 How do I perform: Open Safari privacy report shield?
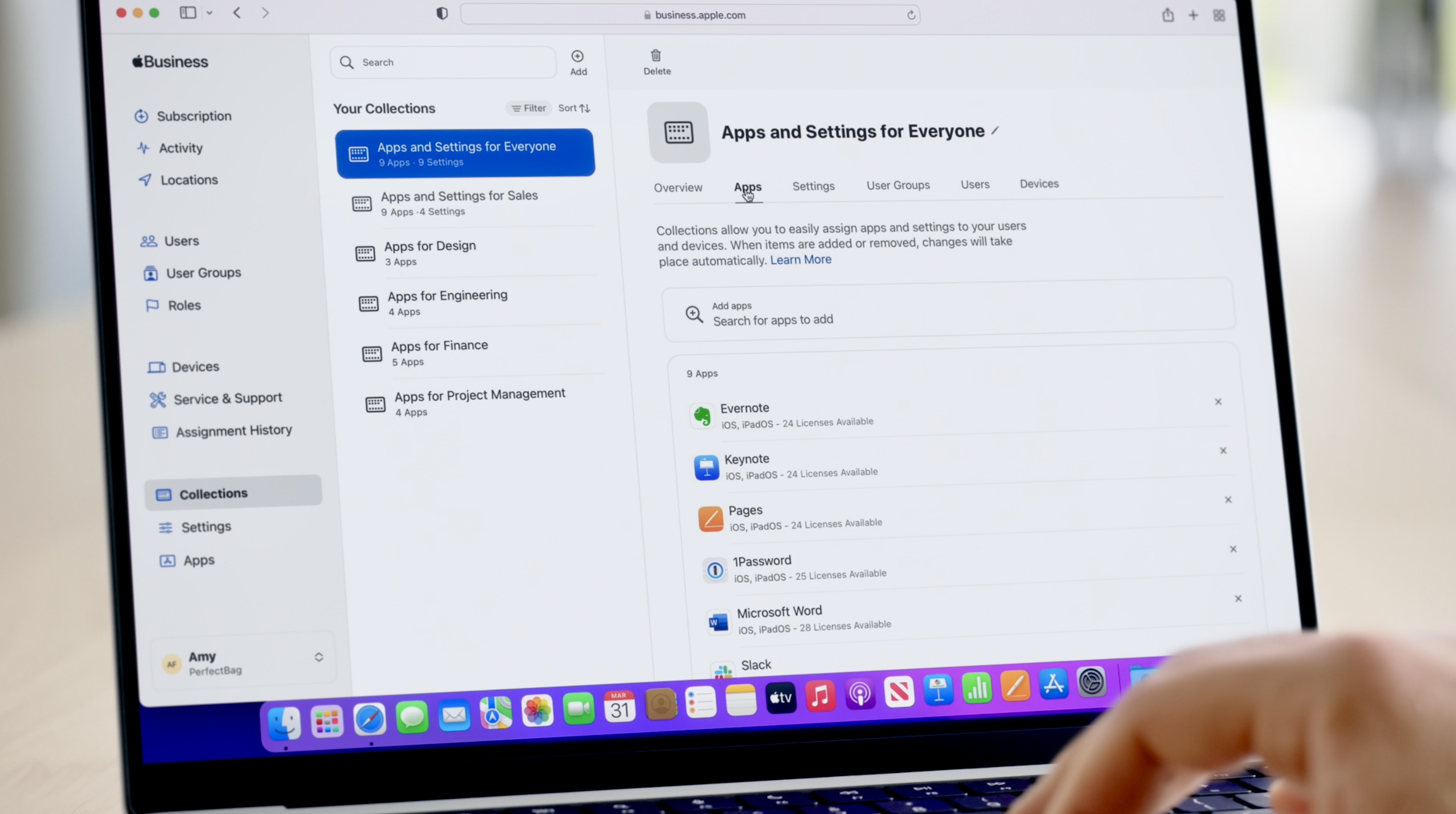[442, 13]
